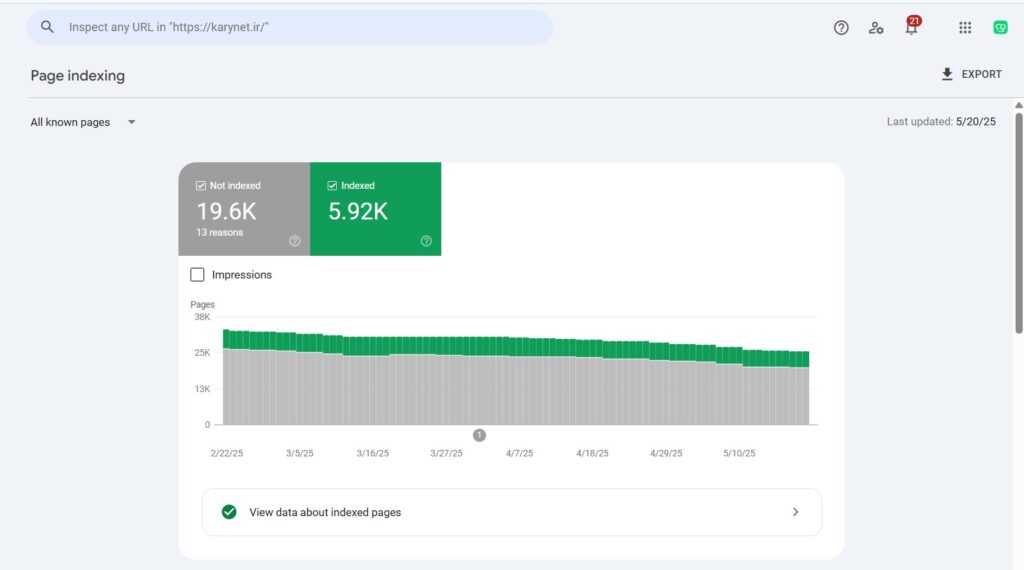Click the search magnifier icon
This screenshot has width=1024, height=570.
pyautogui.click(x=47, y=27)
